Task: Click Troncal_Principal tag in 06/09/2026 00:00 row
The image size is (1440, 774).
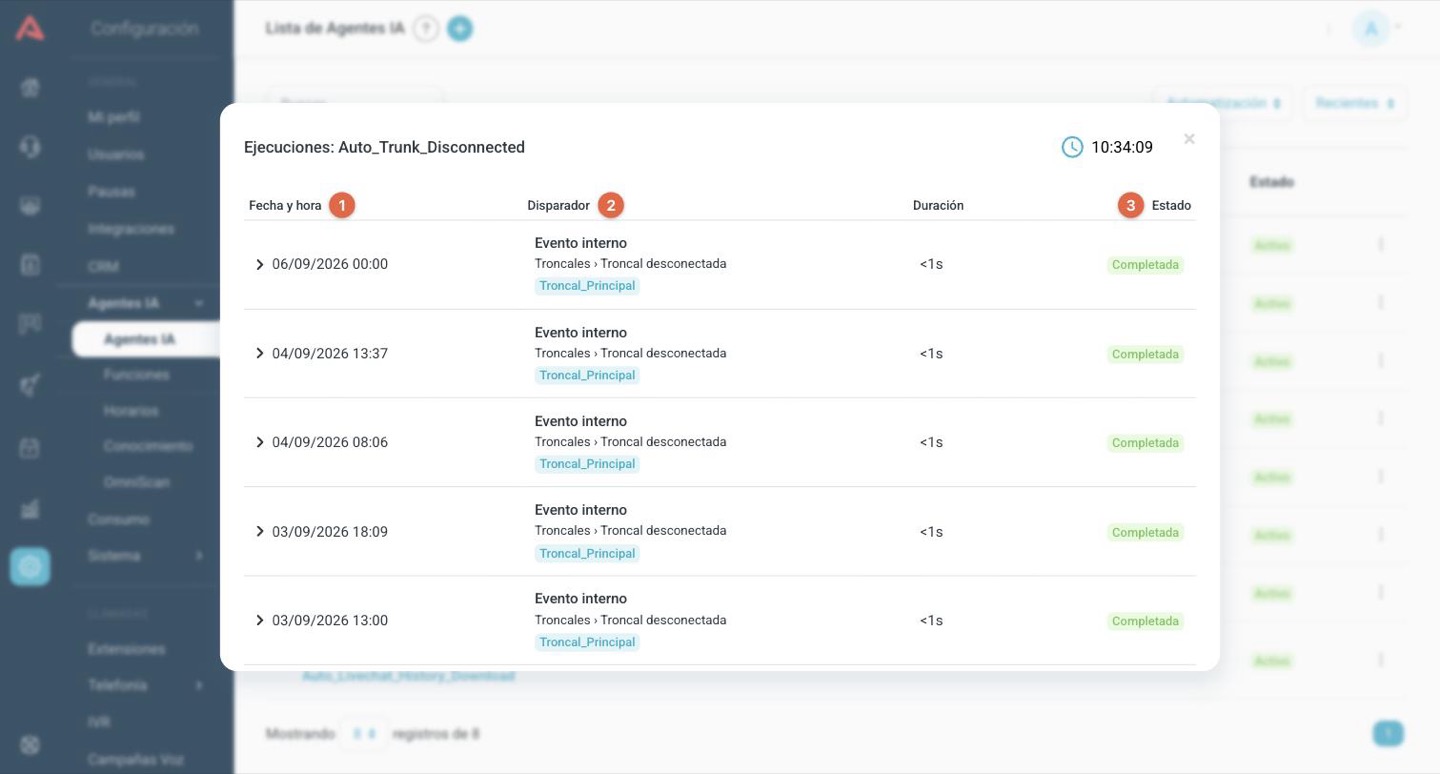Action: (587, 286)
